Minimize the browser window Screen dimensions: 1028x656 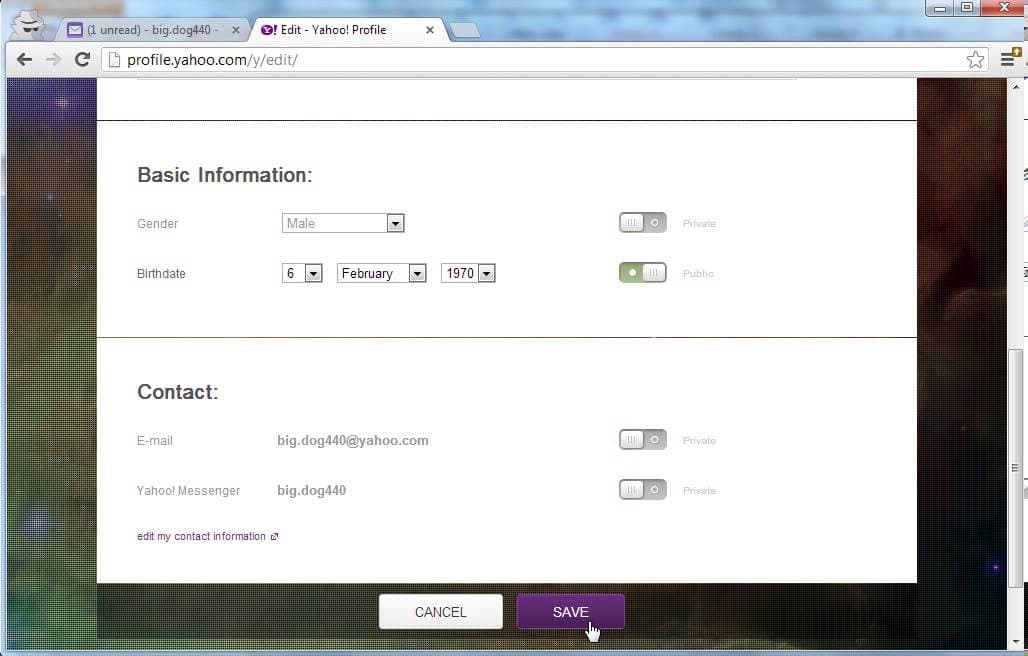pyautogui.click(x=939, y=8)
